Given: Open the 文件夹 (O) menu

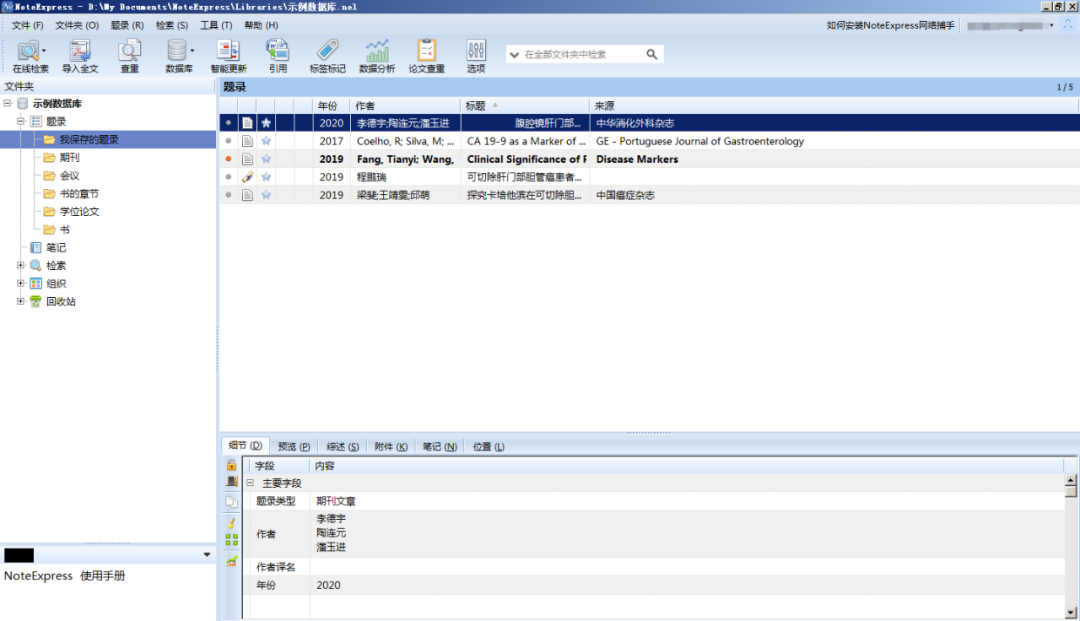Looking at the screenshot, I should pyautogui.click(x=77, y=25).
